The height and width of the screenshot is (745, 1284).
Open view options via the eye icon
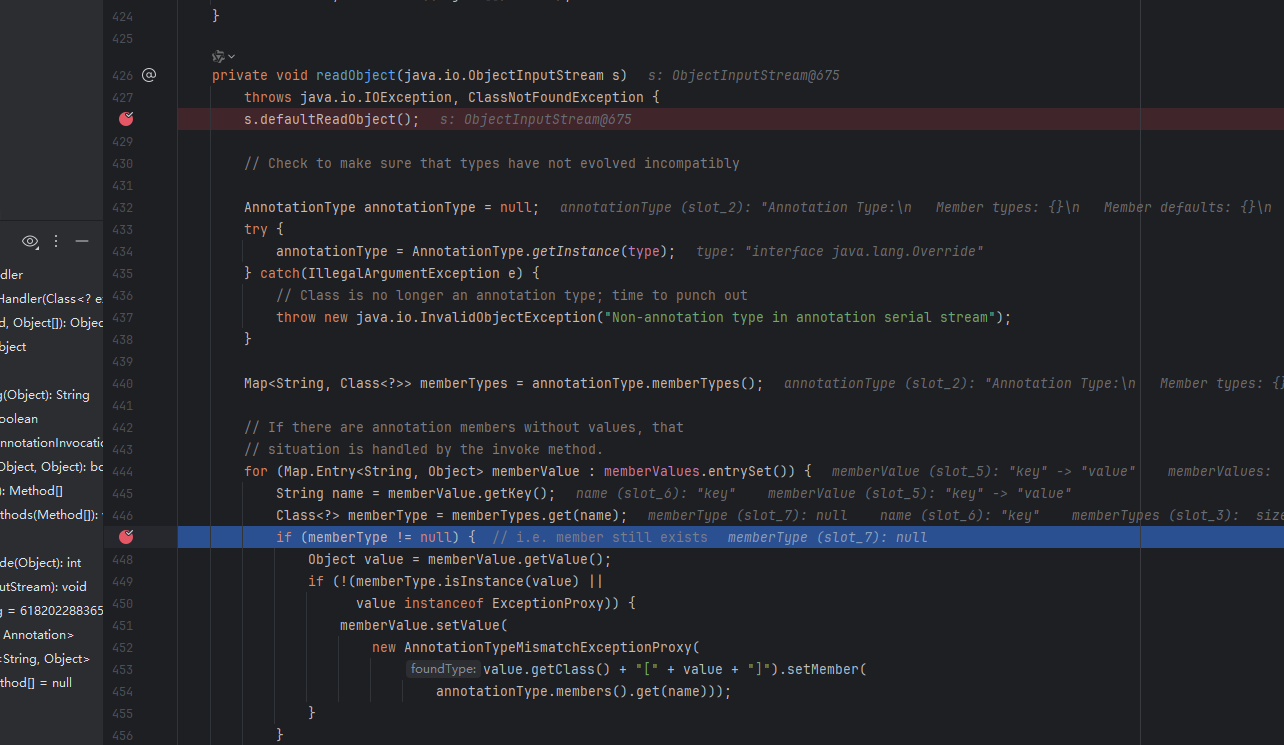(30, 241)
